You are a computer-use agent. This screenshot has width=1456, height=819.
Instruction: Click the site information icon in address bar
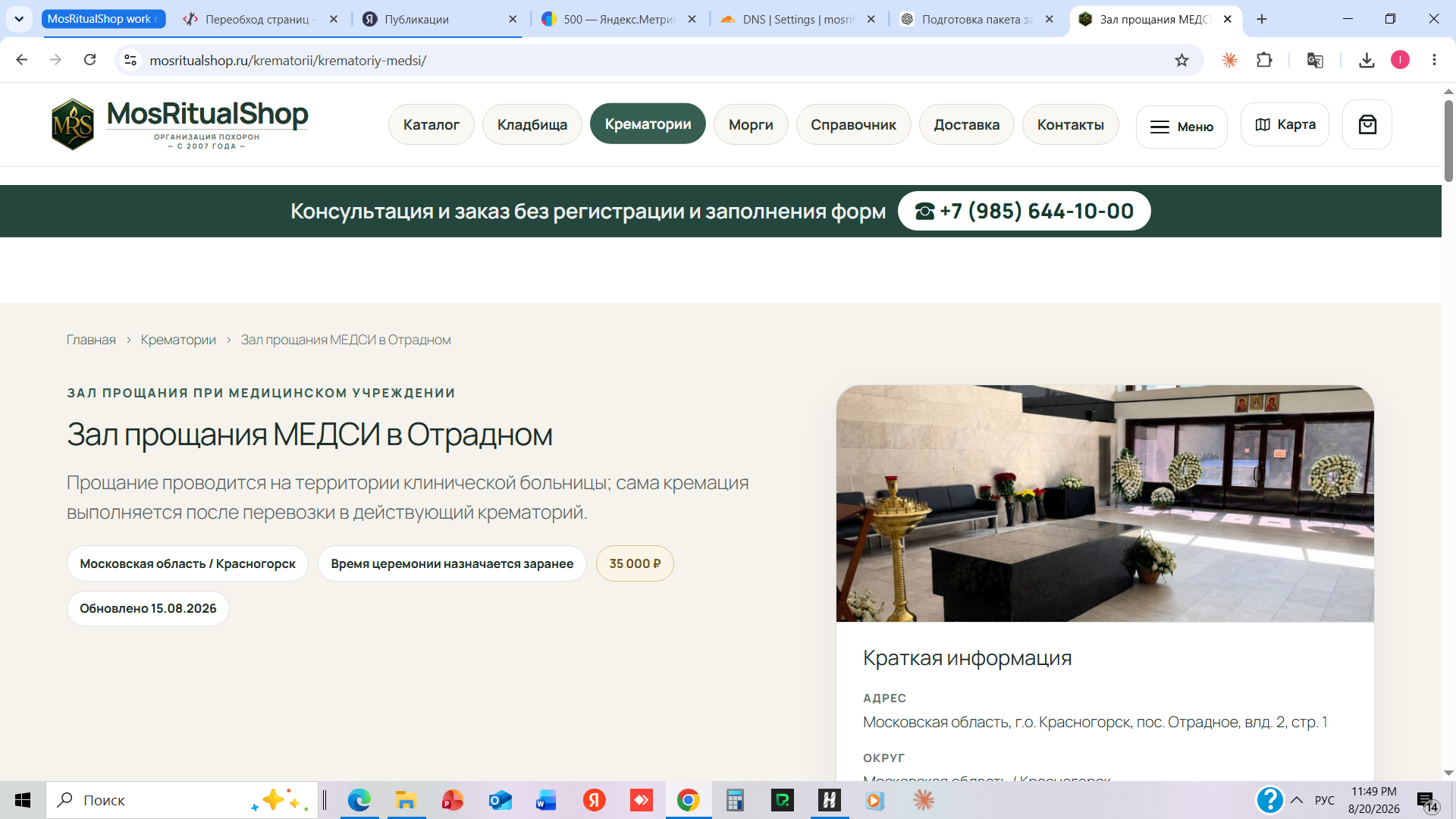click(130, 60)
